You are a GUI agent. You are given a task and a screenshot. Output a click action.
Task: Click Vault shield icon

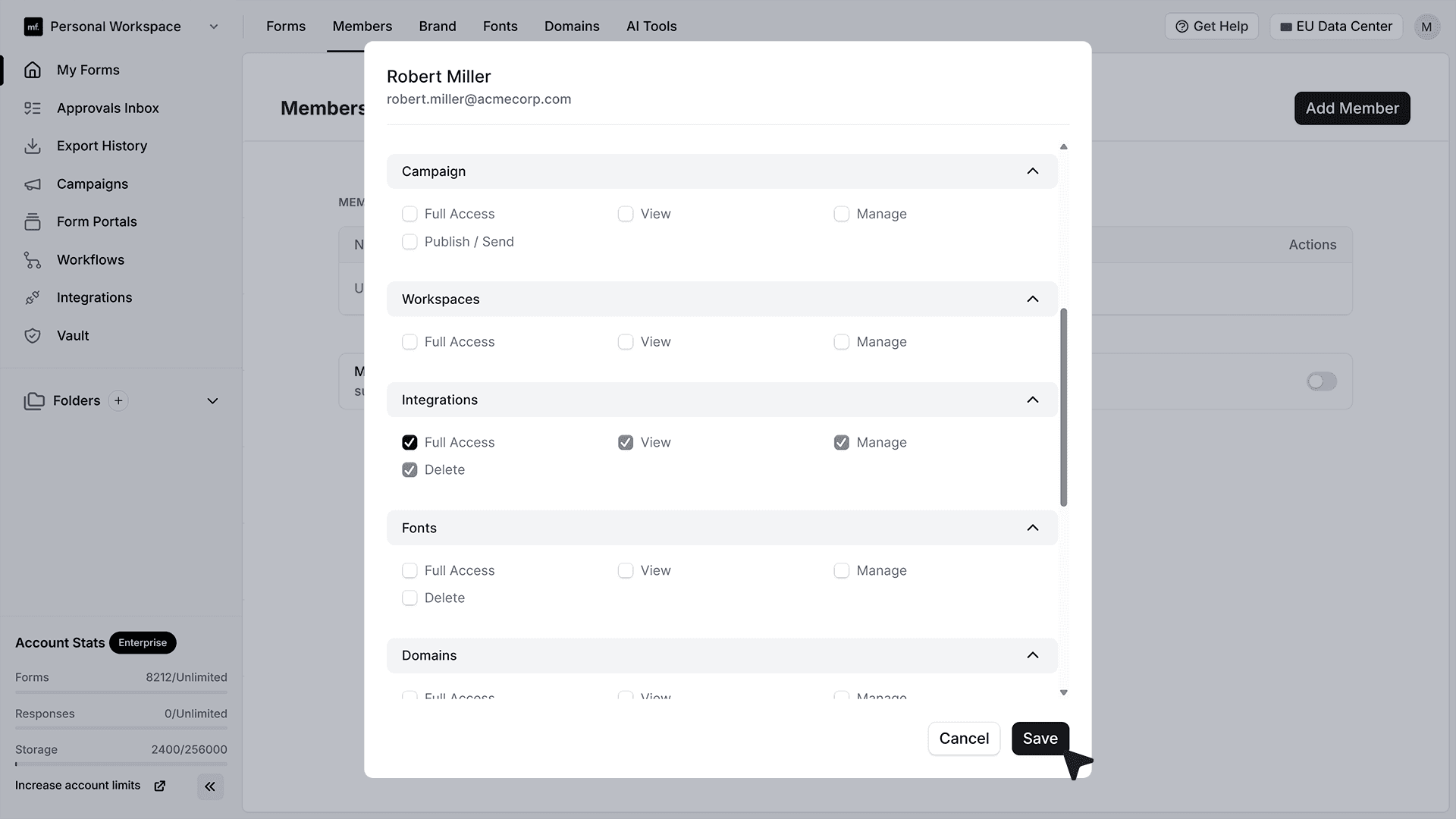tap(33, 335)
